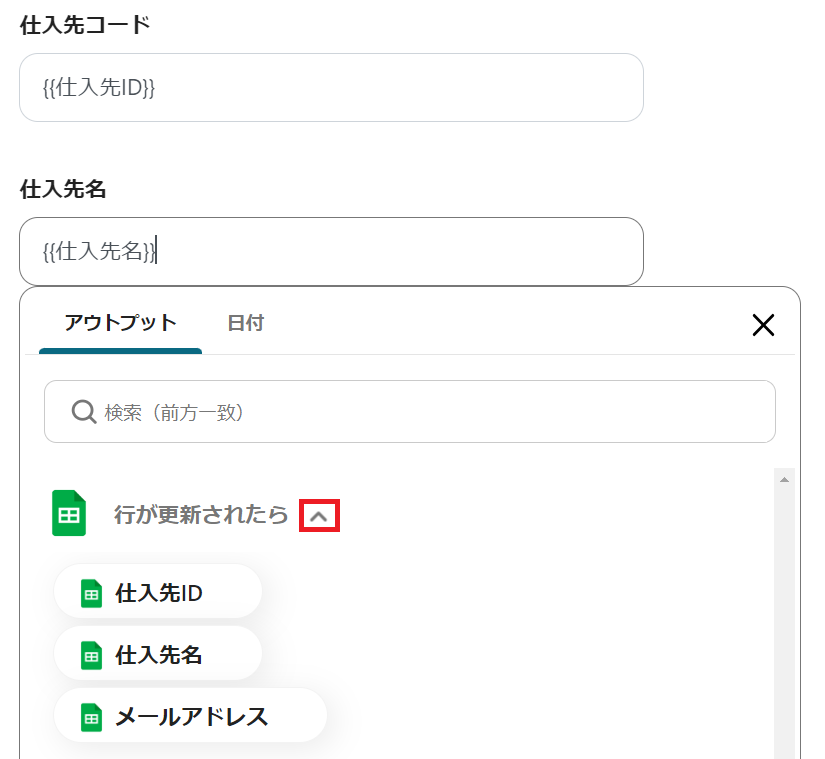The height and width of the screenshot is (759, 825).
Task: Click the 仕入先名 field label above input
Action: pos(63,189)
